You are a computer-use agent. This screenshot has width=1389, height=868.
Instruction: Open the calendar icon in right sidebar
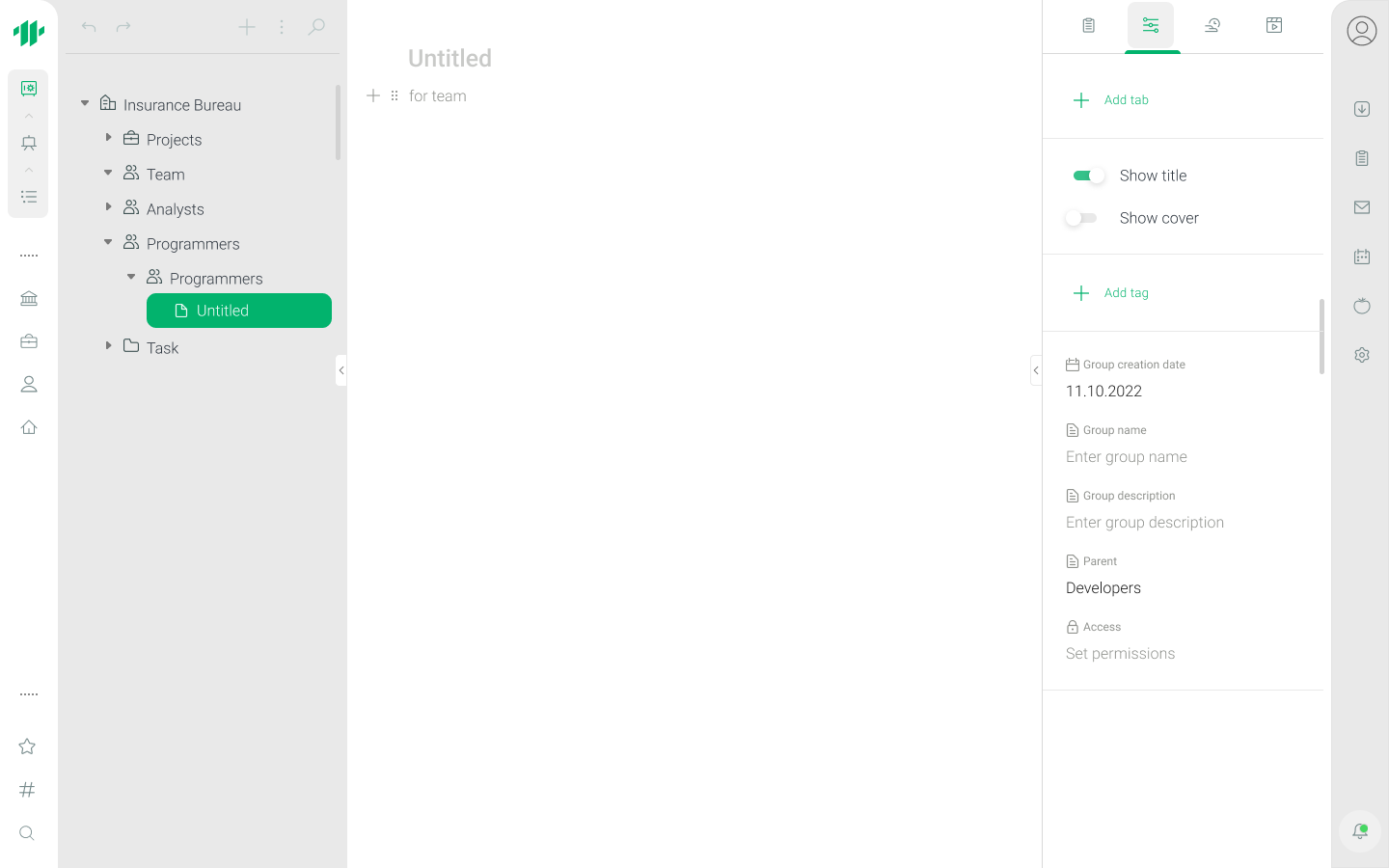click(1361, 257)
